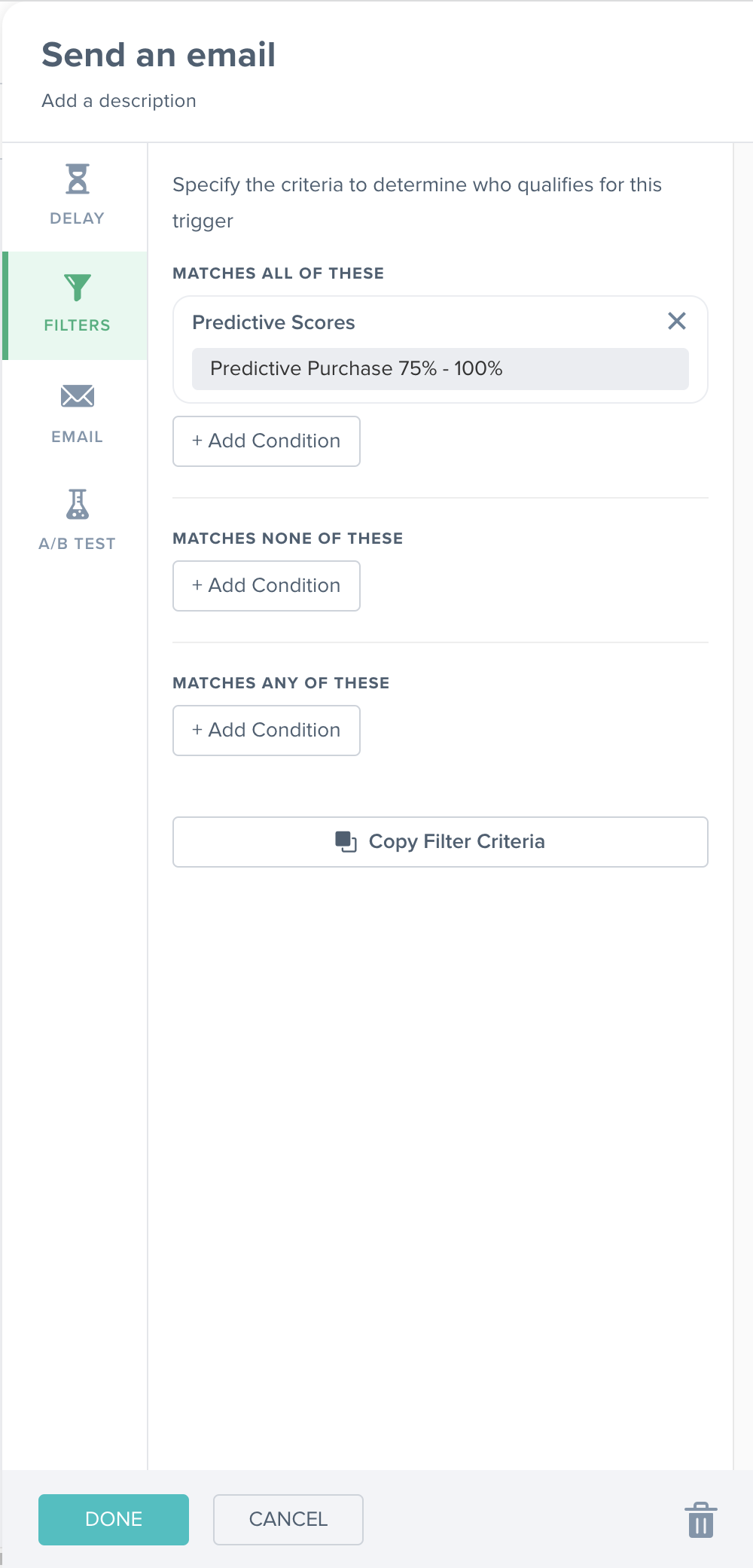Open the Email envelope icon

coord(78,395)
